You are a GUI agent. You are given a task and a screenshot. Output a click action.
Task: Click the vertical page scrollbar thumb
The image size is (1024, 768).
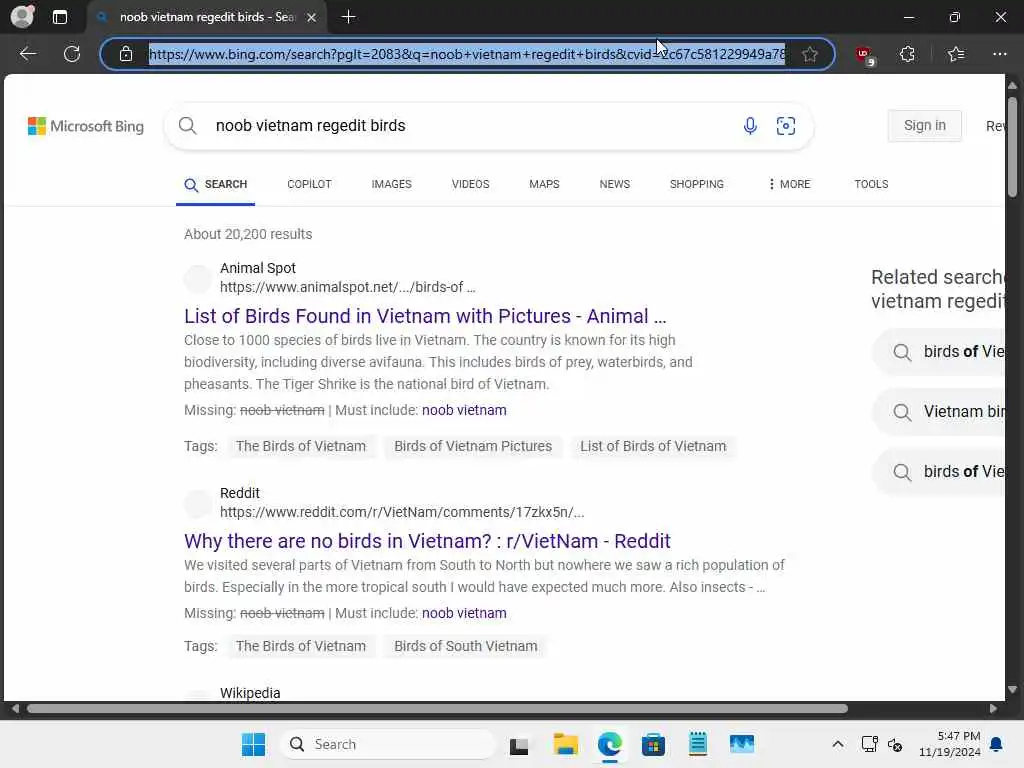(x=1012, y=146)
